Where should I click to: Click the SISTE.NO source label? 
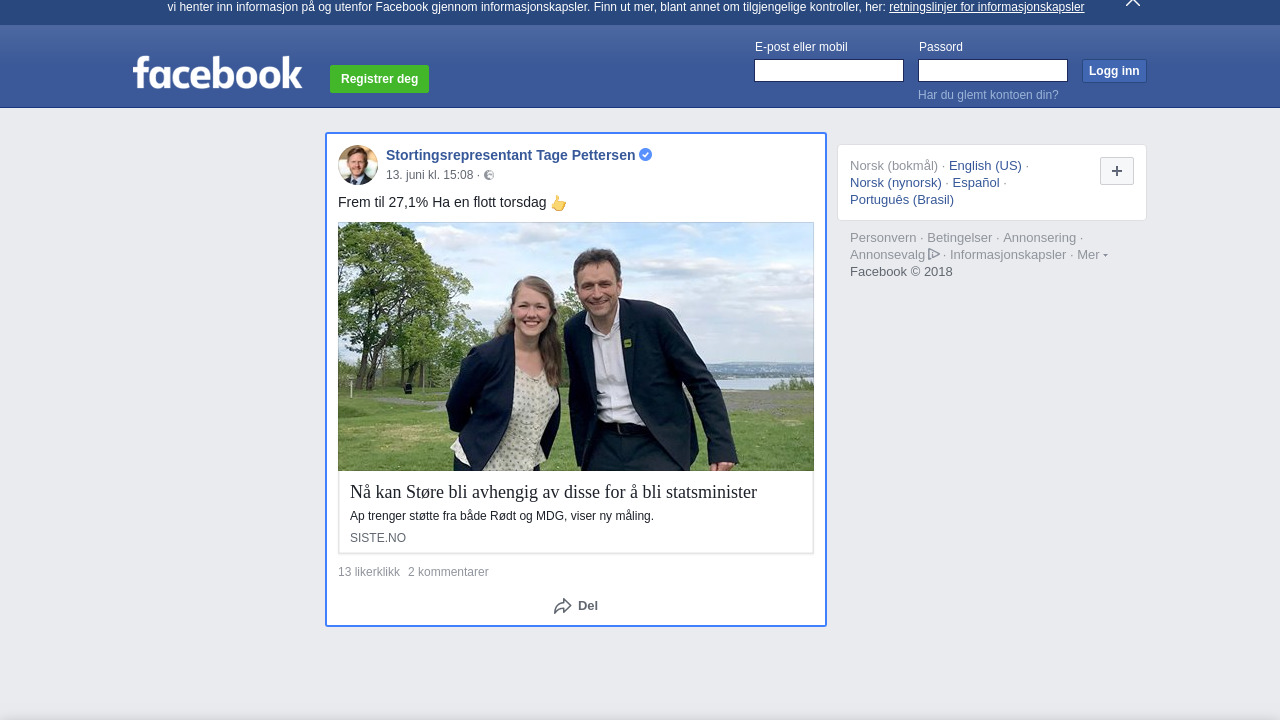click(378, 538)
